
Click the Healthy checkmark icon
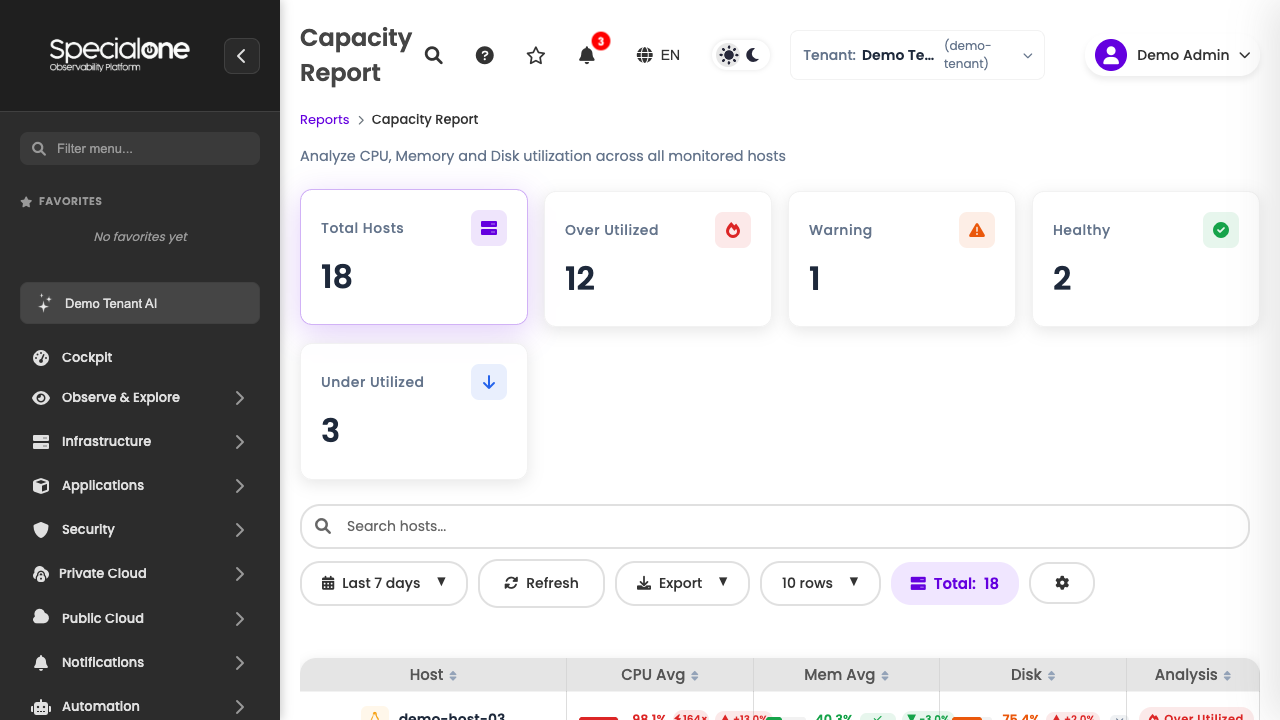[1221, 230]
